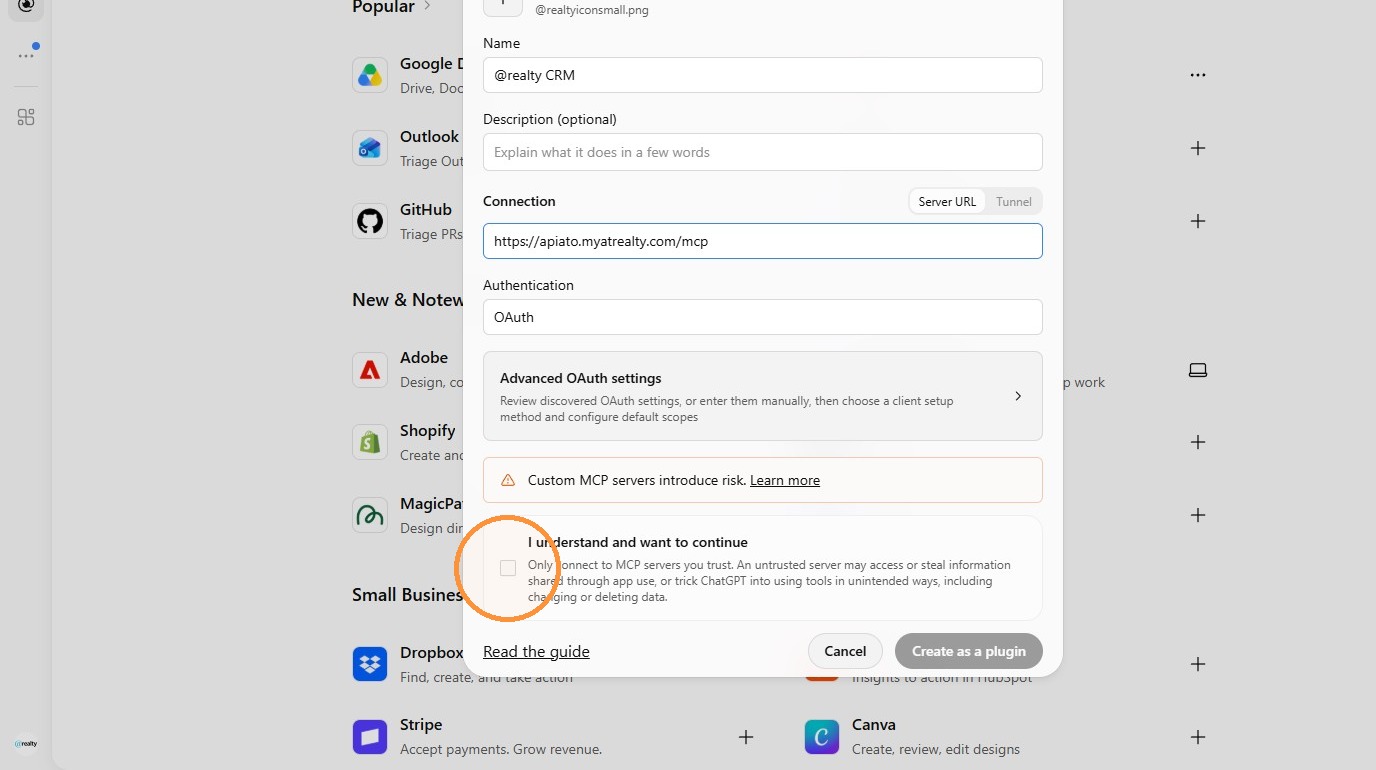
Task: Open the three-dots options in the Google Drive row
Action: pos(1198,75)
